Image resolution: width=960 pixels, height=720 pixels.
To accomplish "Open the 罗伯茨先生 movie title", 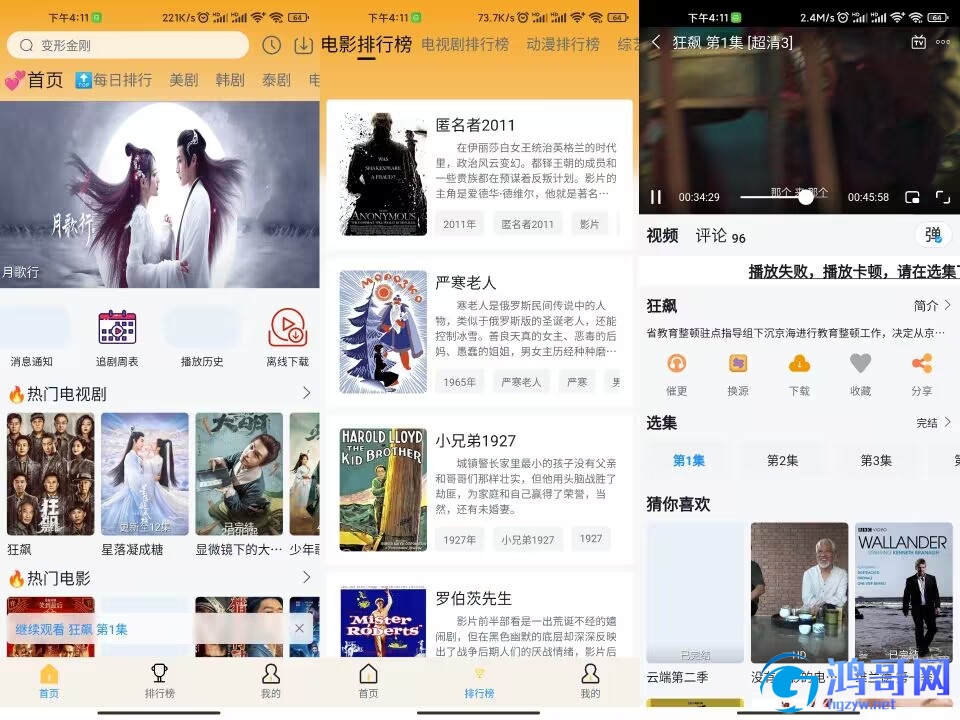I will (x=473, y=598).
